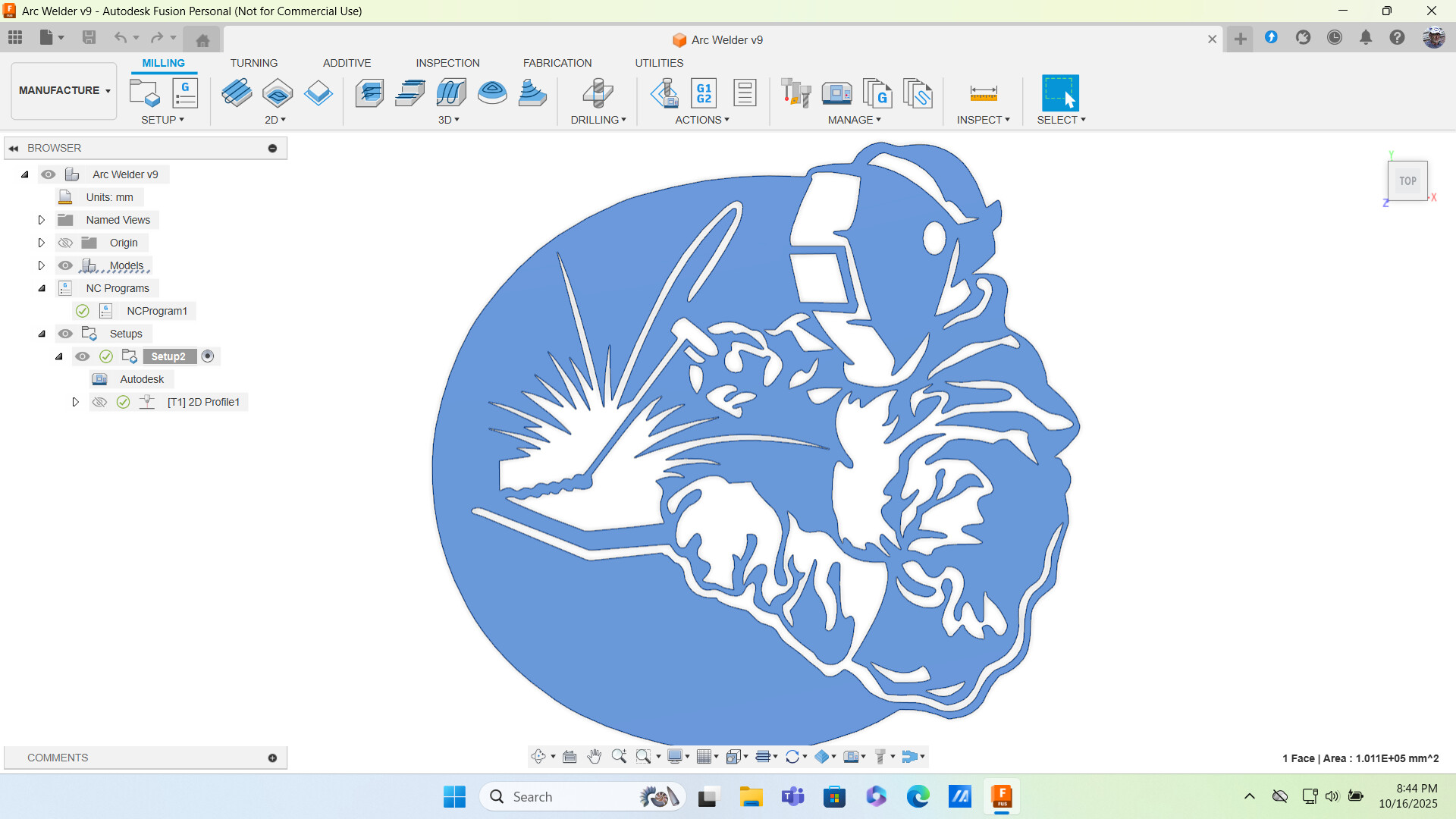Open the Setup Sheet icon
Viewport: 1456px width, 819px height.
745,93
